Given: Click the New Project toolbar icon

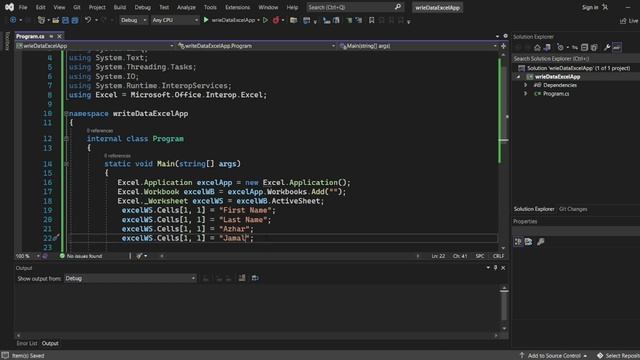Looking at the screenshot, I should [41, 20].
